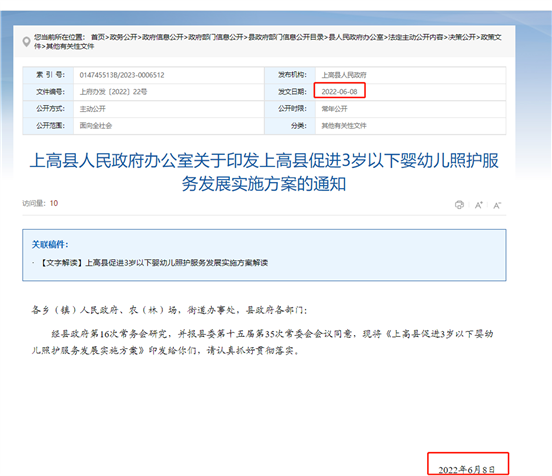Click the 主动公开 disclosure method value
Viewport: 552px width, 476px height.
coord(93,109)
